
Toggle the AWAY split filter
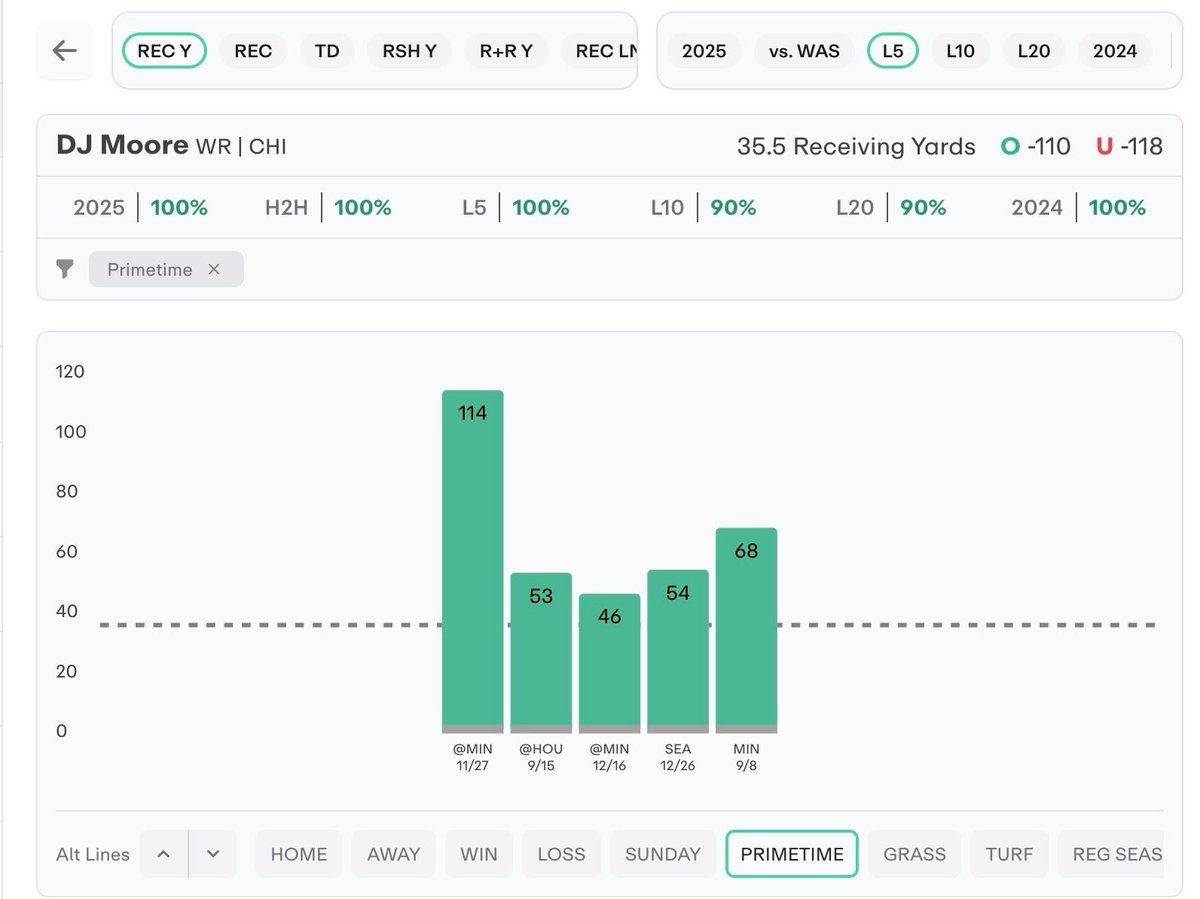(x=394, y=854)
